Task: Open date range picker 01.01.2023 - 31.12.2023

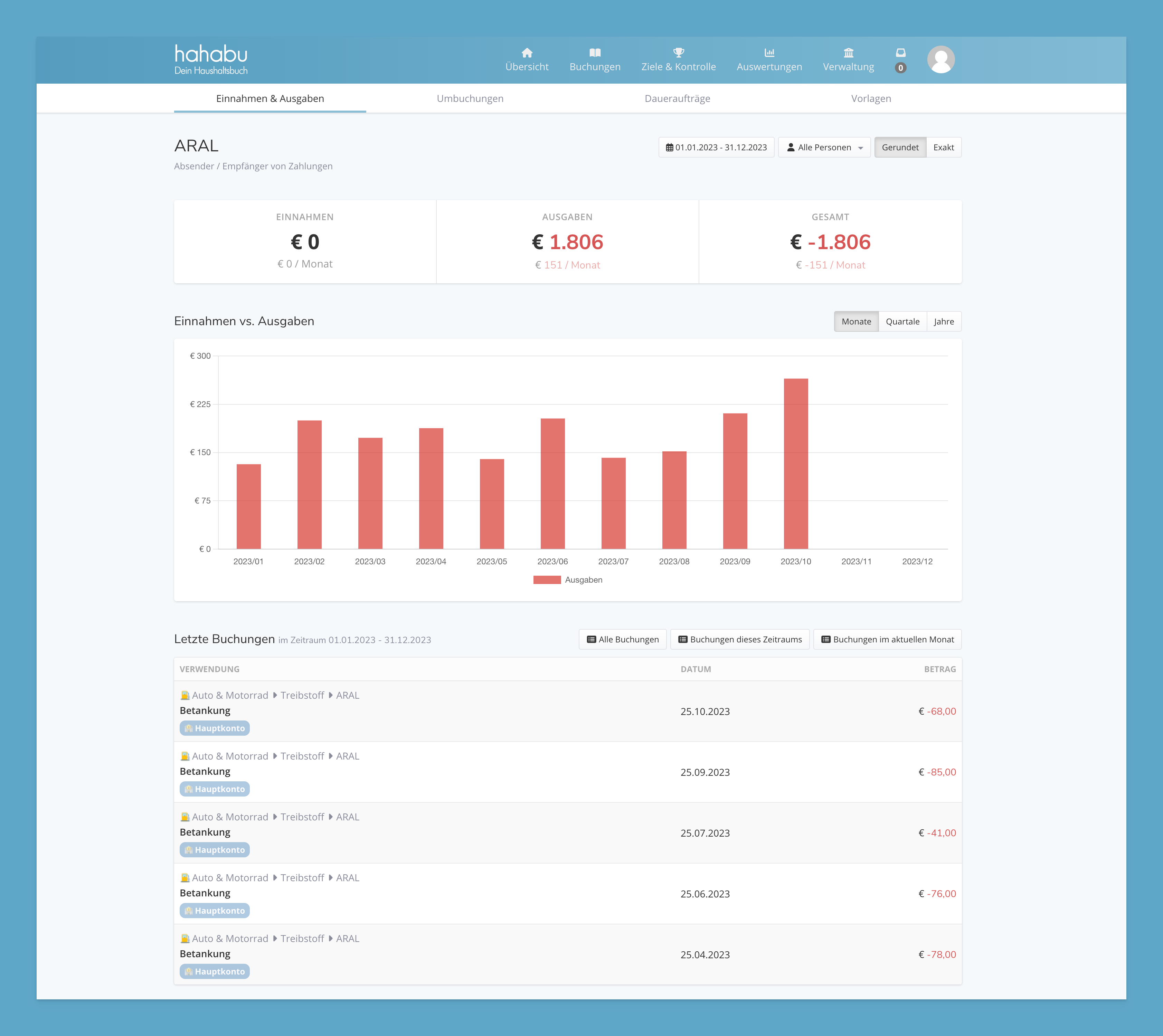Action: coord(716,148)
